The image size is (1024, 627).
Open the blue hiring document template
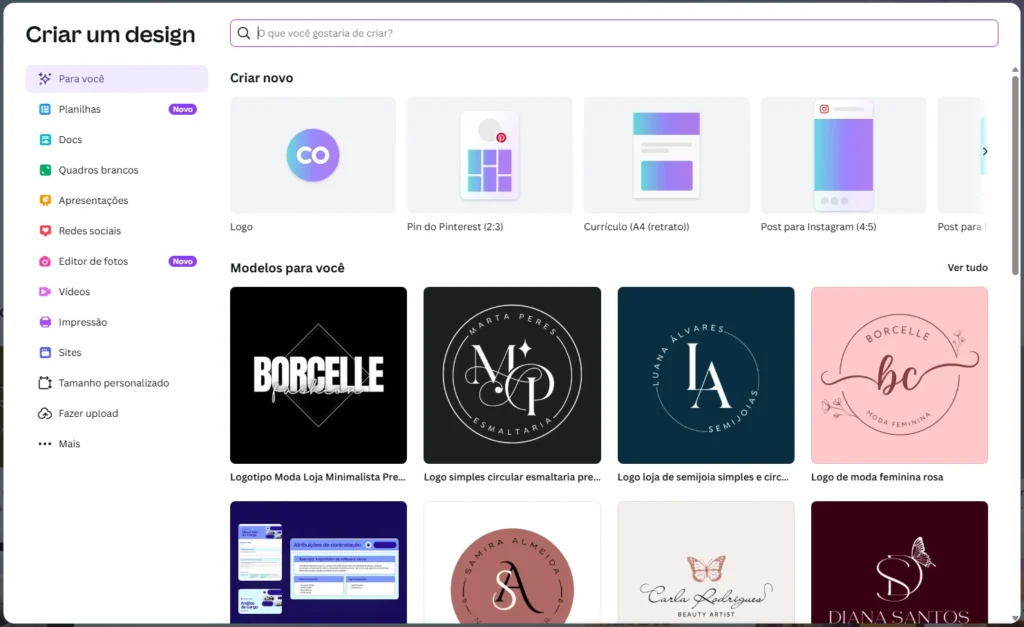319,562
